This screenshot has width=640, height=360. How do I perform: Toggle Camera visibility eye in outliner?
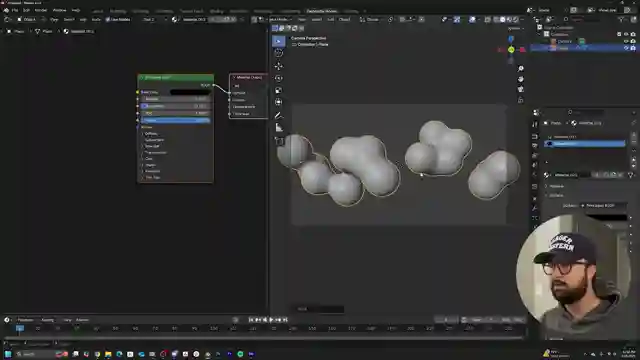coord(626,41)
